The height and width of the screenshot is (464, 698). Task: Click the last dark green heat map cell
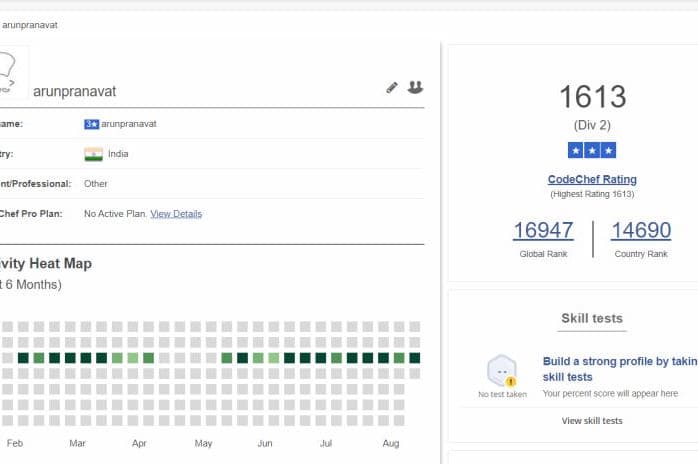pyautogui.click(x=414, y=358)
